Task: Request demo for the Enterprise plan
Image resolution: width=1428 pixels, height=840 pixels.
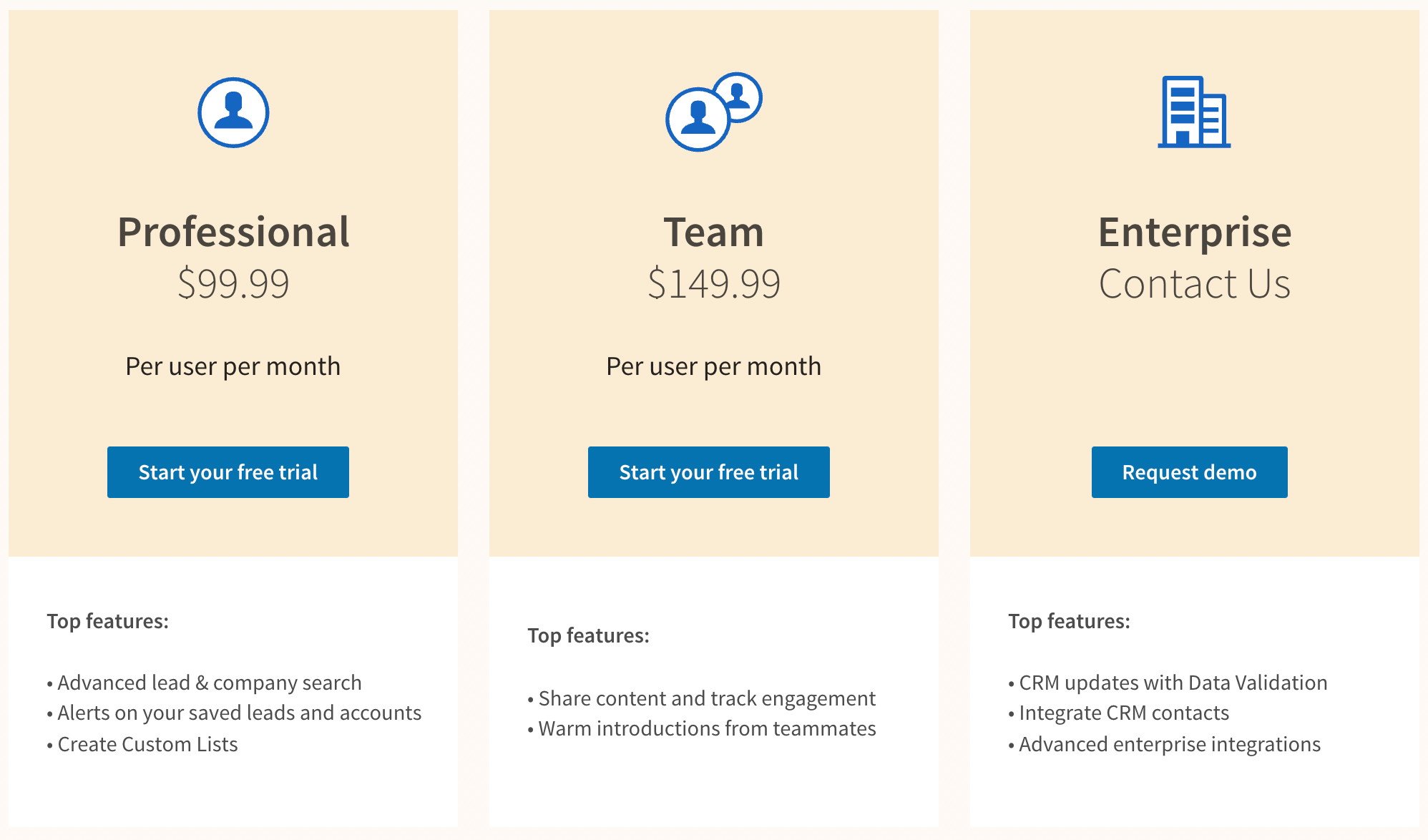Action: [1189, 472]
